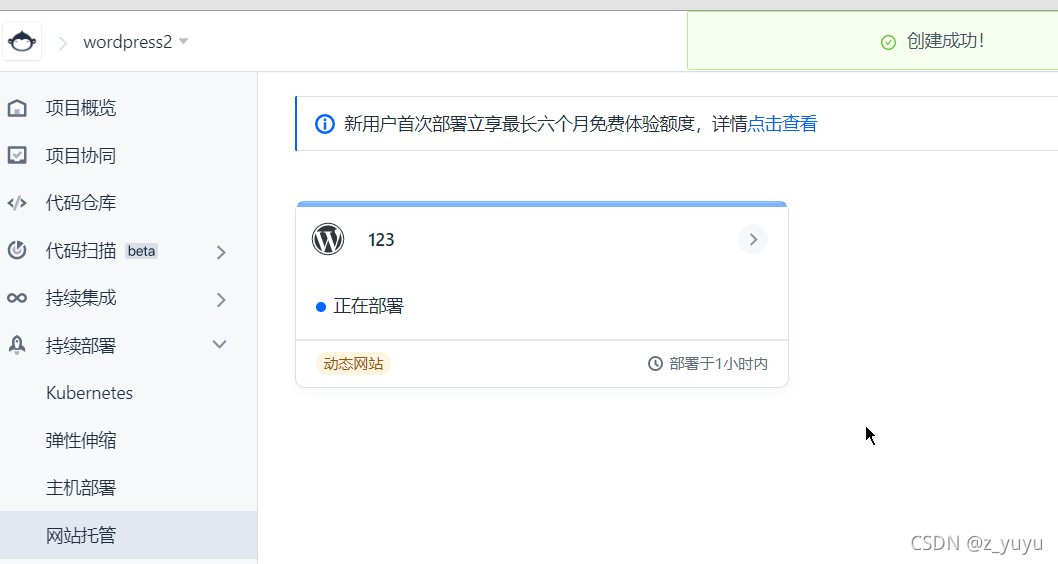Click the 创建成功 success notification

(872, 41)
